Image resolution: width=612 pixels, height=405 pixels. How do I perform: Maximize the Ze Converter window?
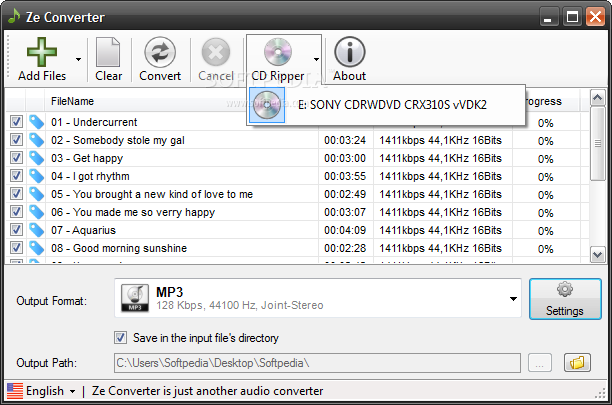point(572,17)
